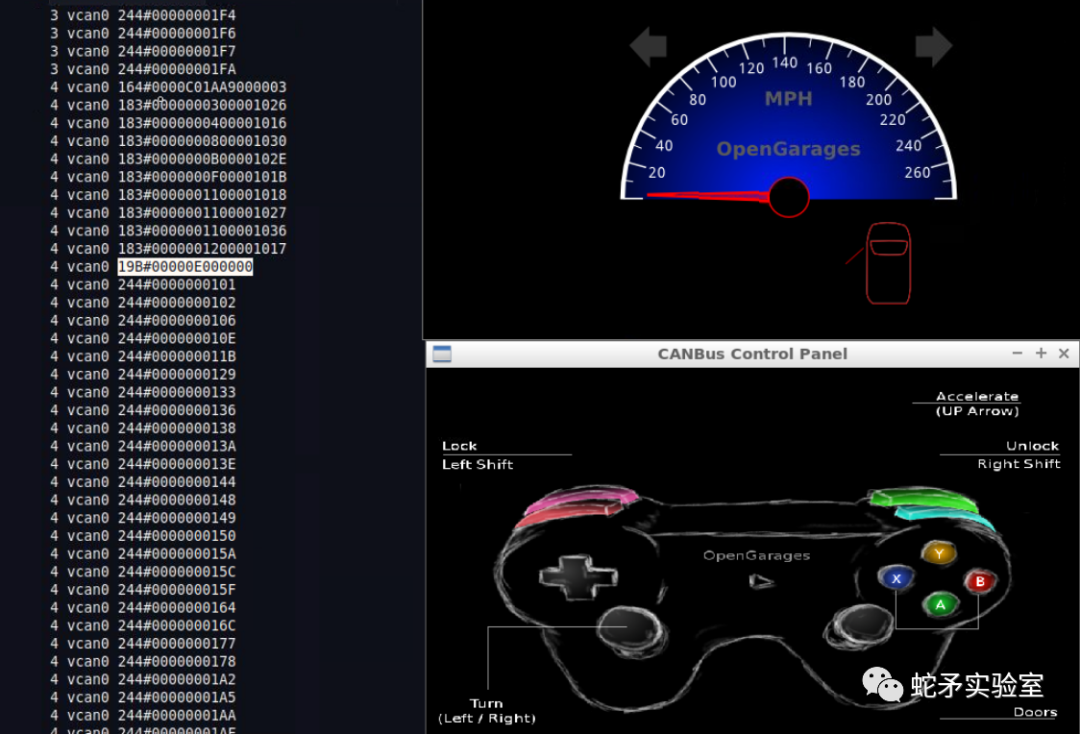1080x734 pixels.
Task: Close the CANBus Control Panel window
Action: coord(1063,353)
